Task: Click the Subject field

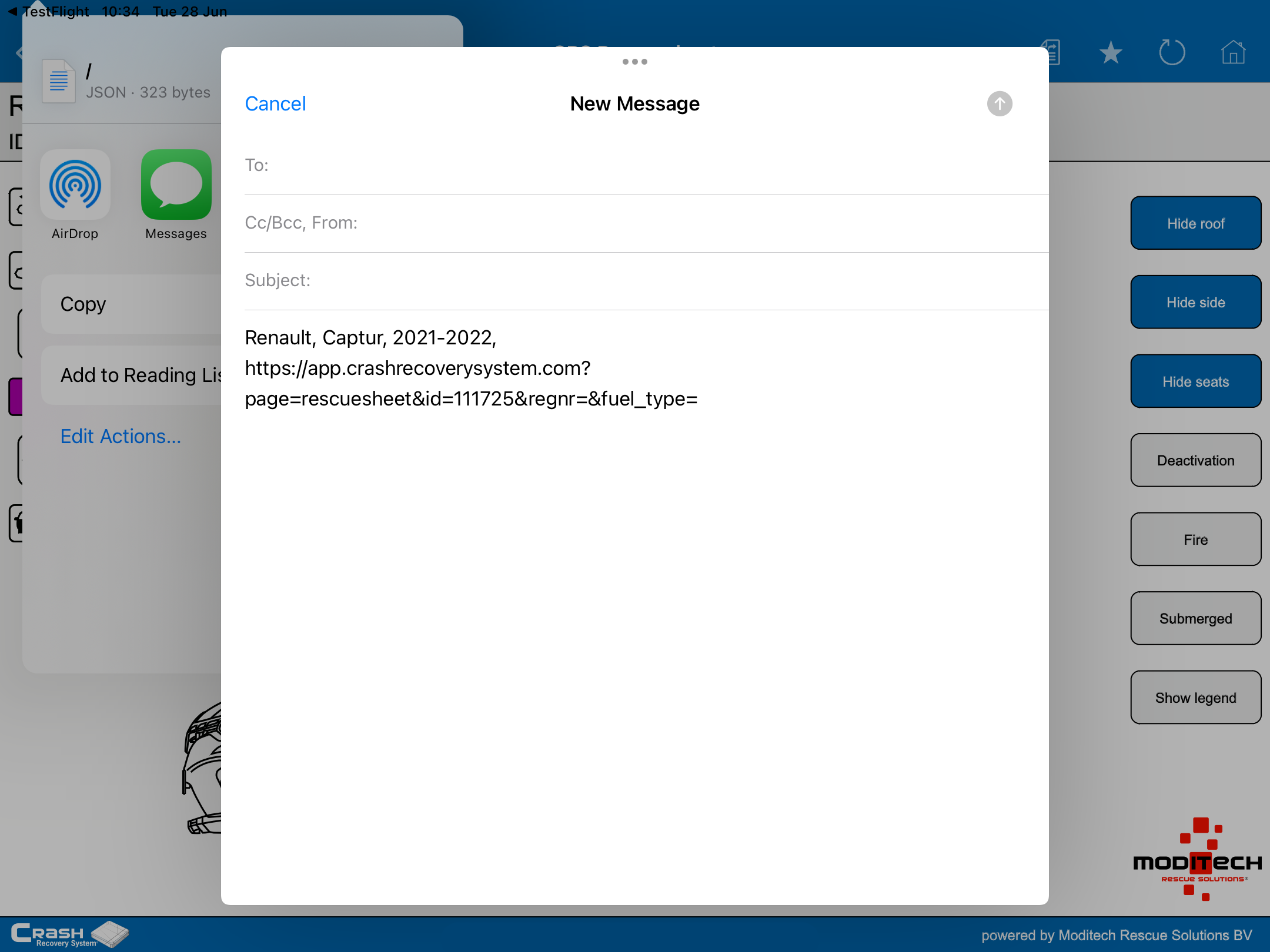Action: point(647,281)
